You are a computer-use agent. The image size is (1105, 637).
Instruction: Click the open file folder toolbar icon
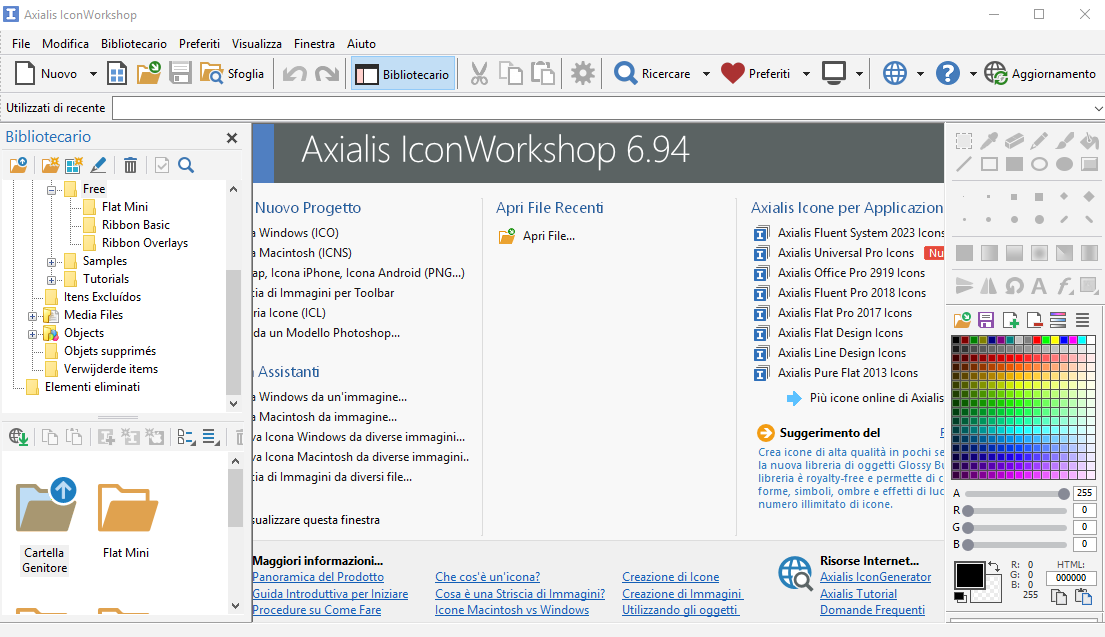click(x=149, y=73)
